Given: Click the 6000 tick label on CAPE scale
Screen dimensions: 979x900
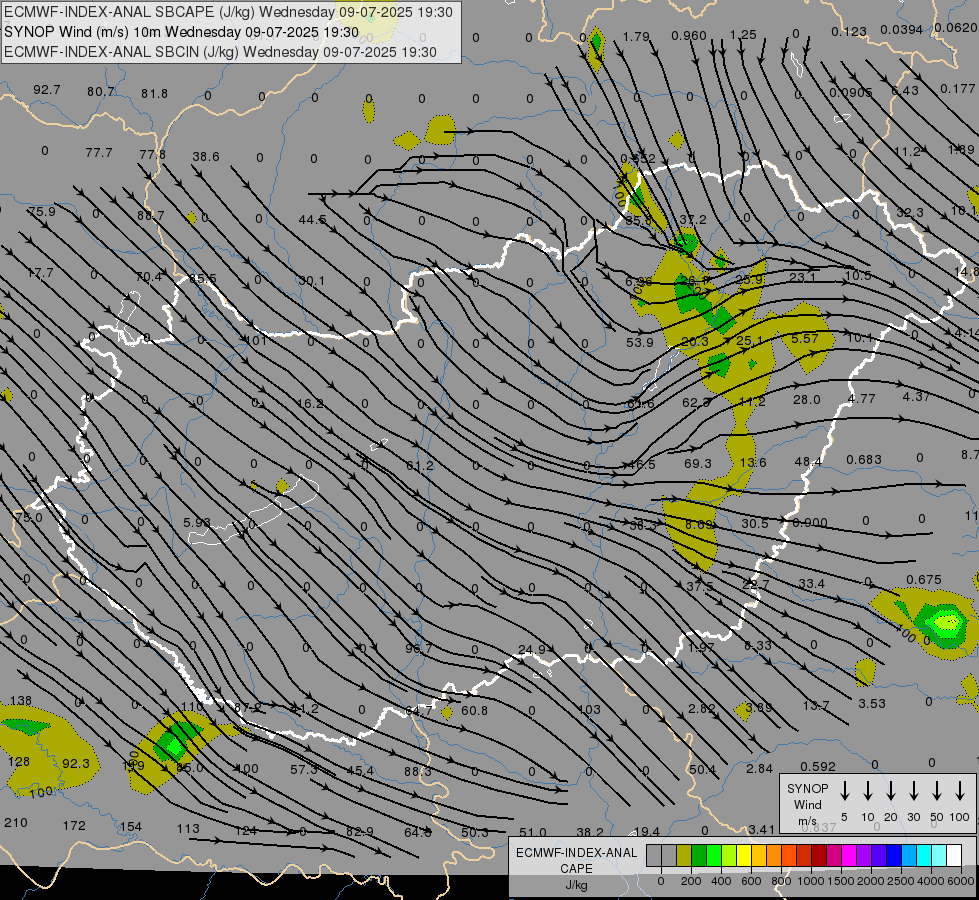Looking at the screenshot, I should click(961, 881).
